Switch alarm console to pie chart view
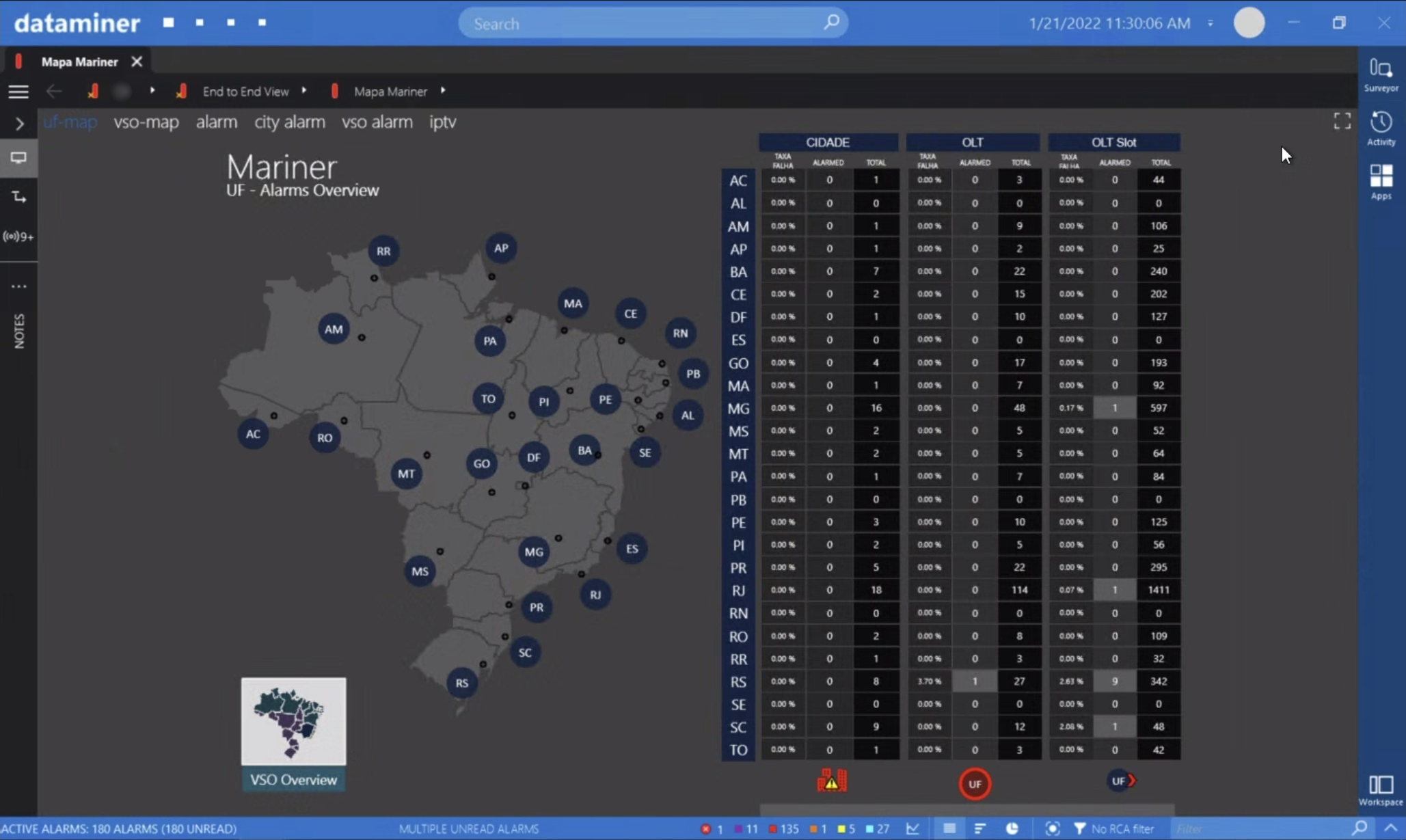Image resolution: width=1406 pixels, height=840 pixels. (x=1012, y=828)
